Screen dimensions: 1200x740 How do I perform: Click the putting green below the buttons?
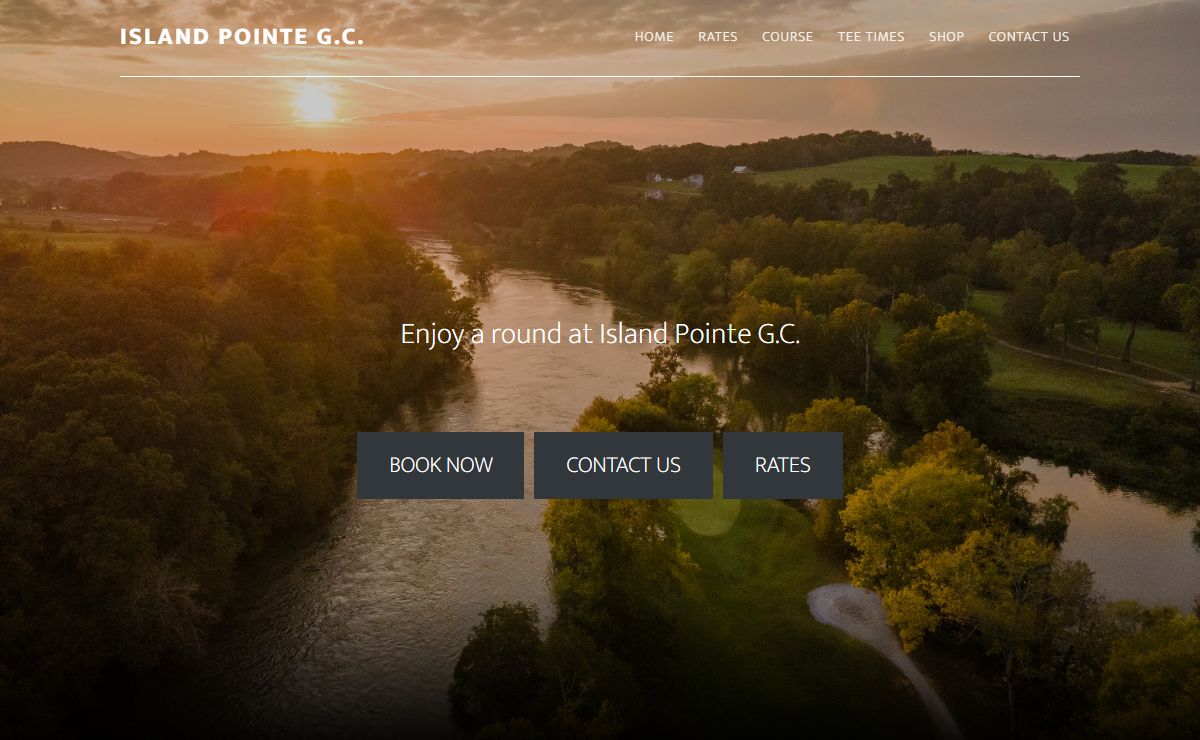(706, 514)
